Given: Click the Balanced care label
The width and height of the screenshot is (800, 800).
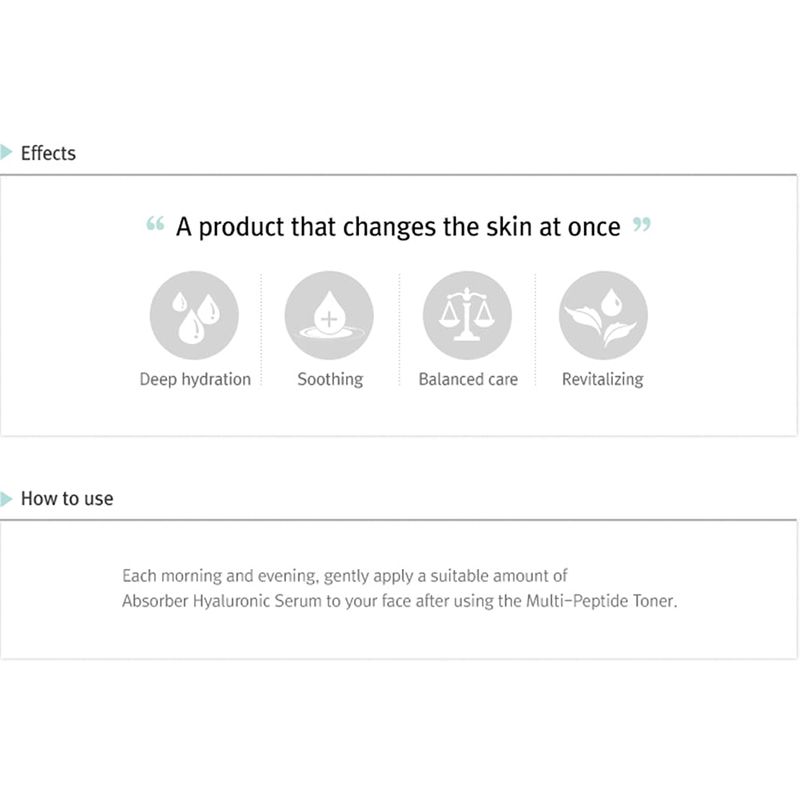Looking at the screenshot, I should 468,379.
